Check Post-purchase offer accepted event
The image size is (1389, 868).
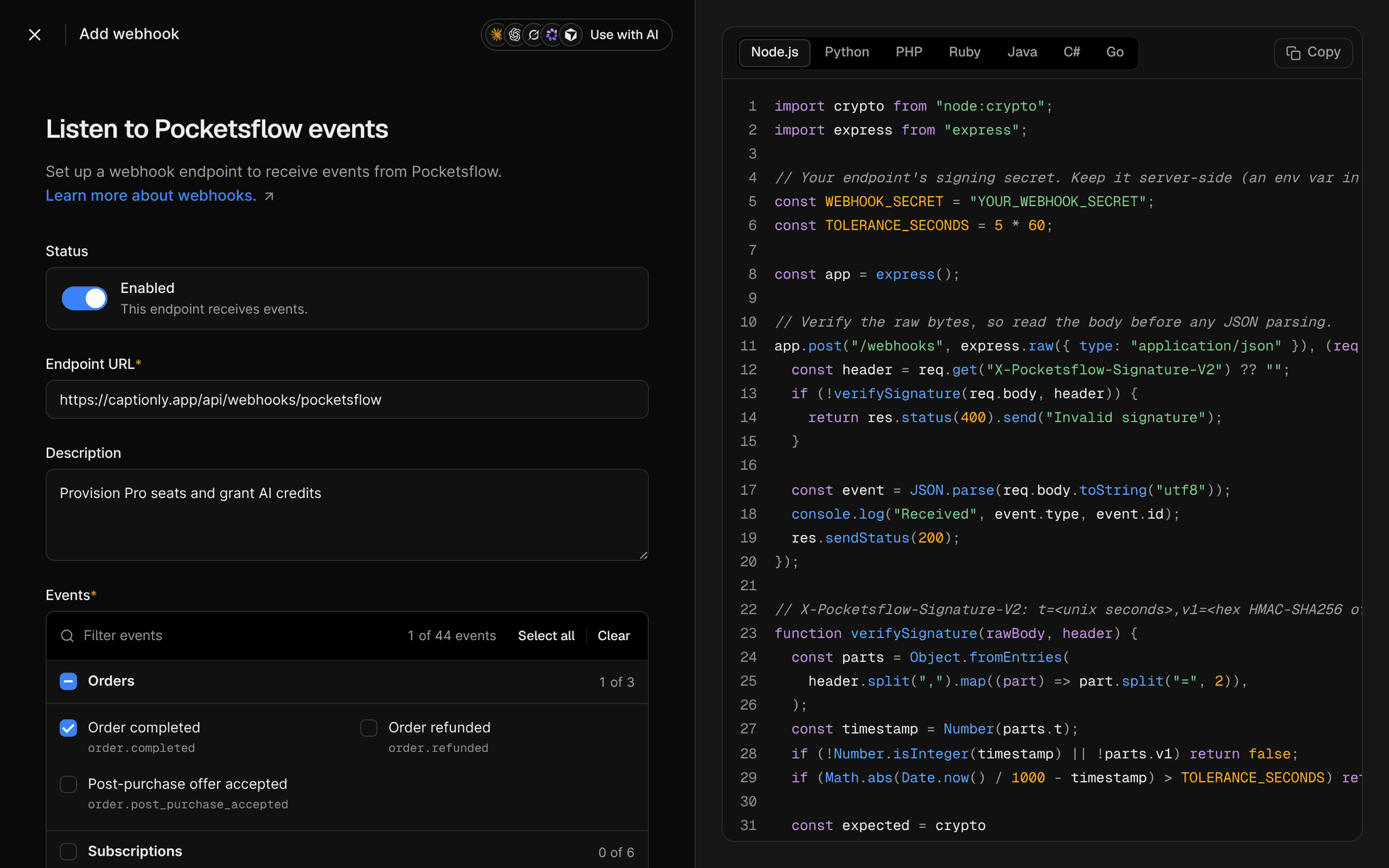(69, 784)
